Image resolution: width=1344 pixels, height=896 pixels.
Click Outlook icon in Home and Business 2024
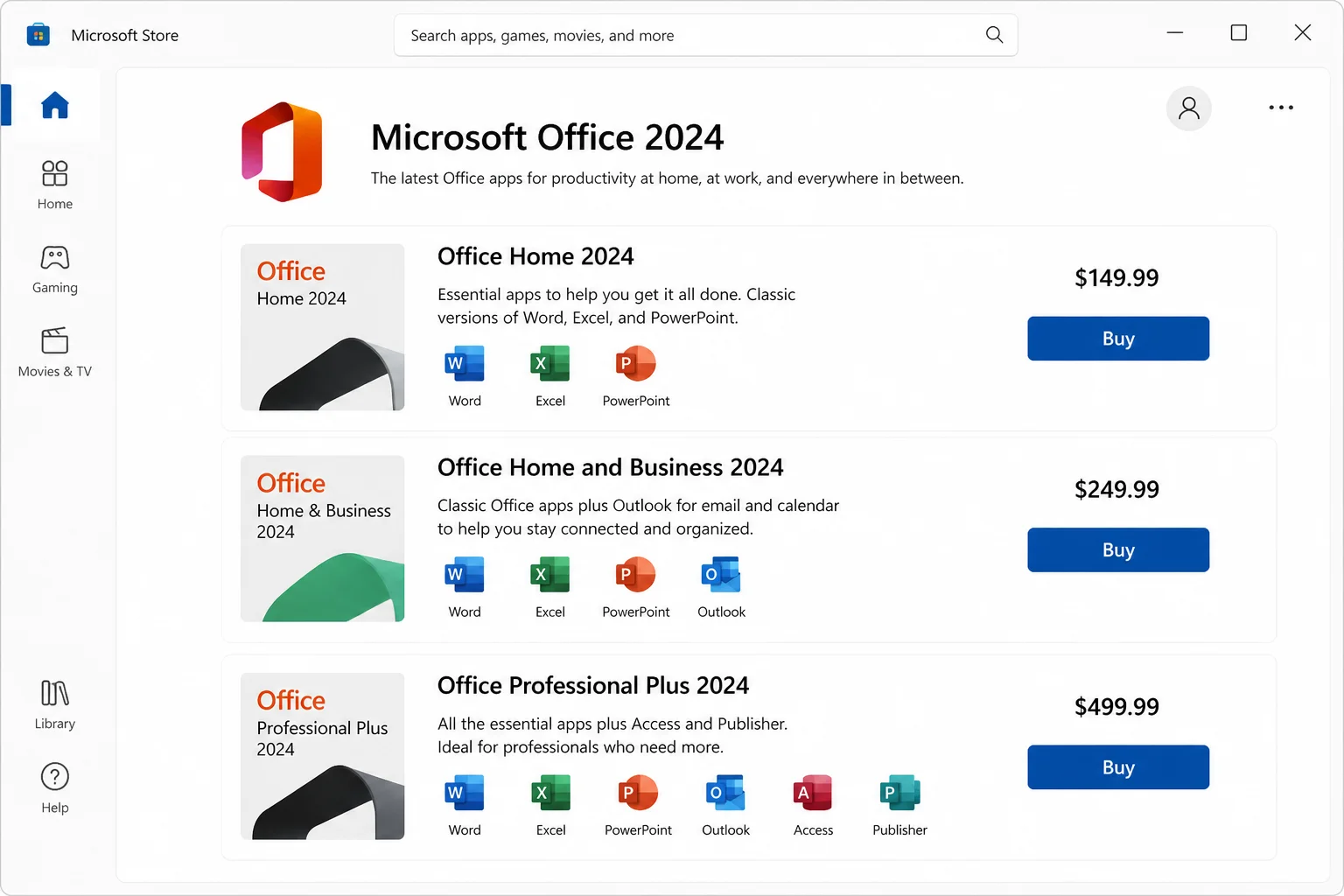coord(721,574)
